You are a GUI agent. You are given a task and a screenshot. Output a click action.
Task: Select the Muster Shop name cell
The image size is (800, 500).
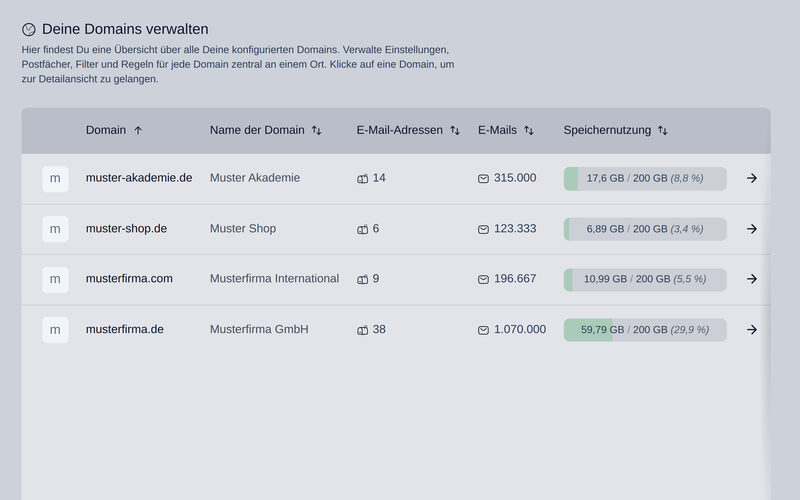(x=243, y=229)
